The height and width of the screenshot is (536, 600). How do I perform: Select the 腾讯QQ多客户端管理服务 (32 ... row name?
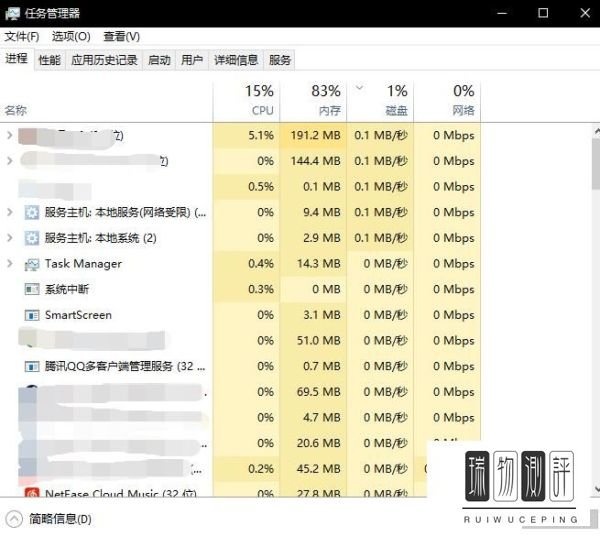(125, 366)
